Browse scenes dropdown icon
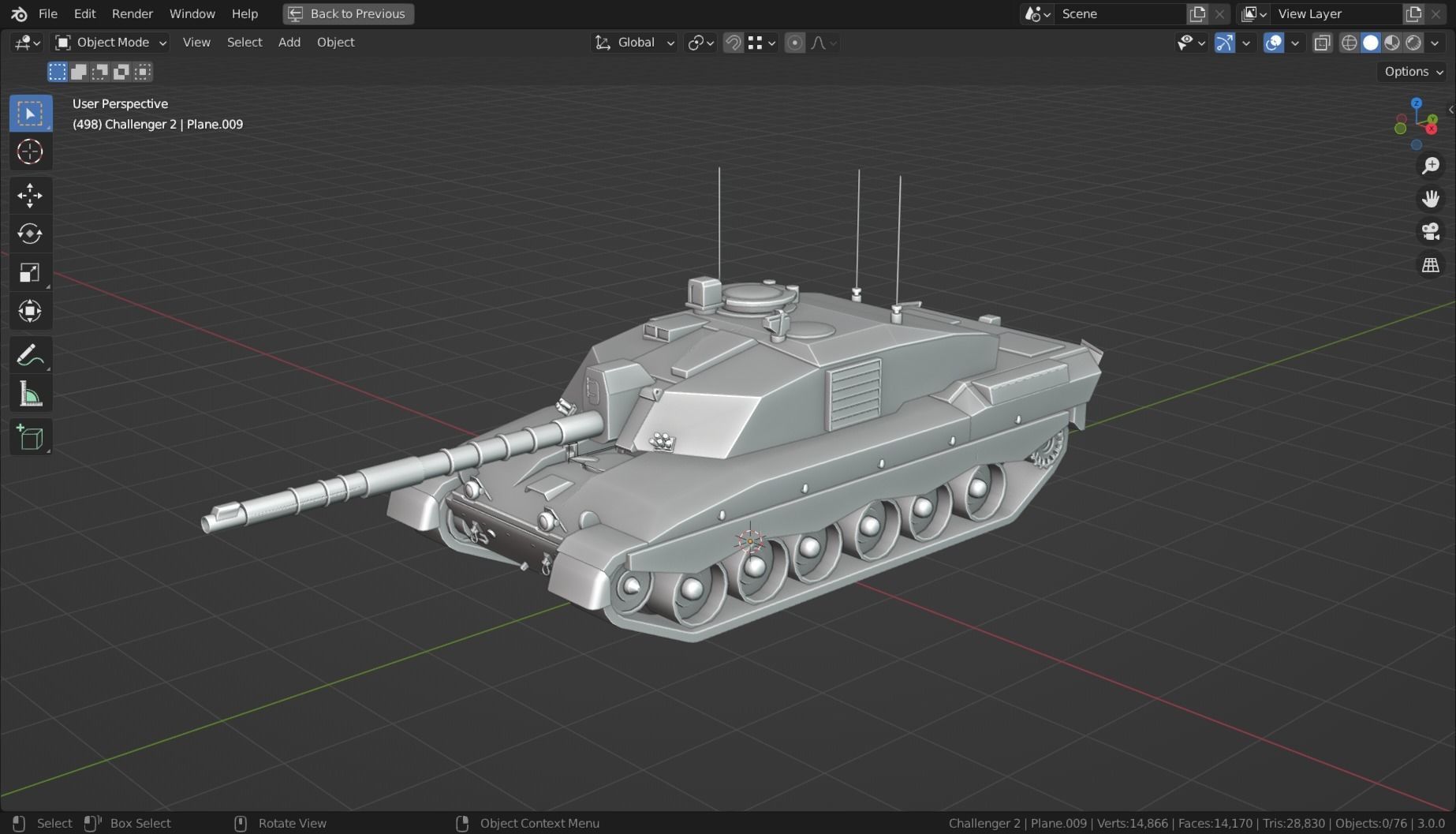The width and height of the screenshot is (1456, 834). [x=1037, y=13]
